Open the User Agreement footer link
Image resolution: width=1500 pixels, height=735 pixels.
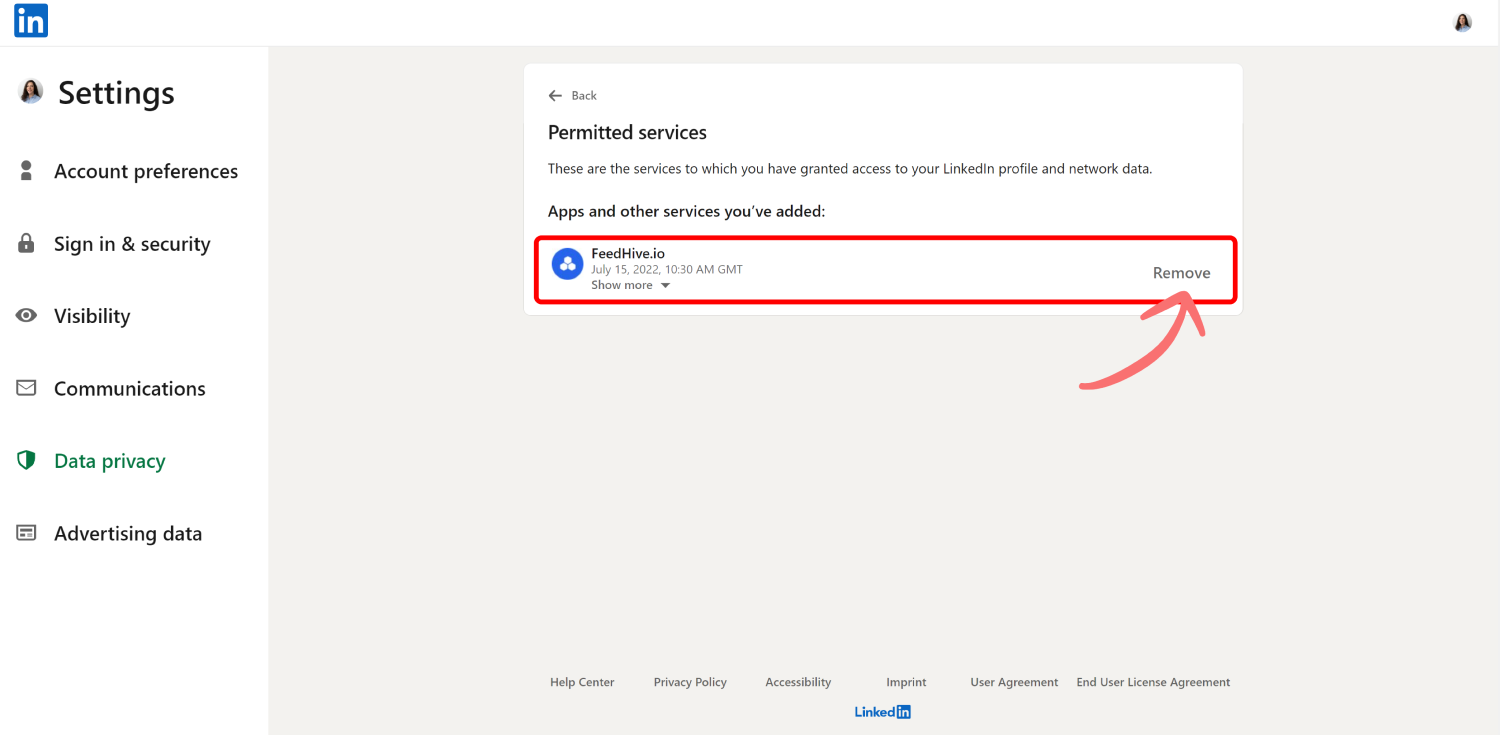pyautogui.click(x=1014, y=682)
